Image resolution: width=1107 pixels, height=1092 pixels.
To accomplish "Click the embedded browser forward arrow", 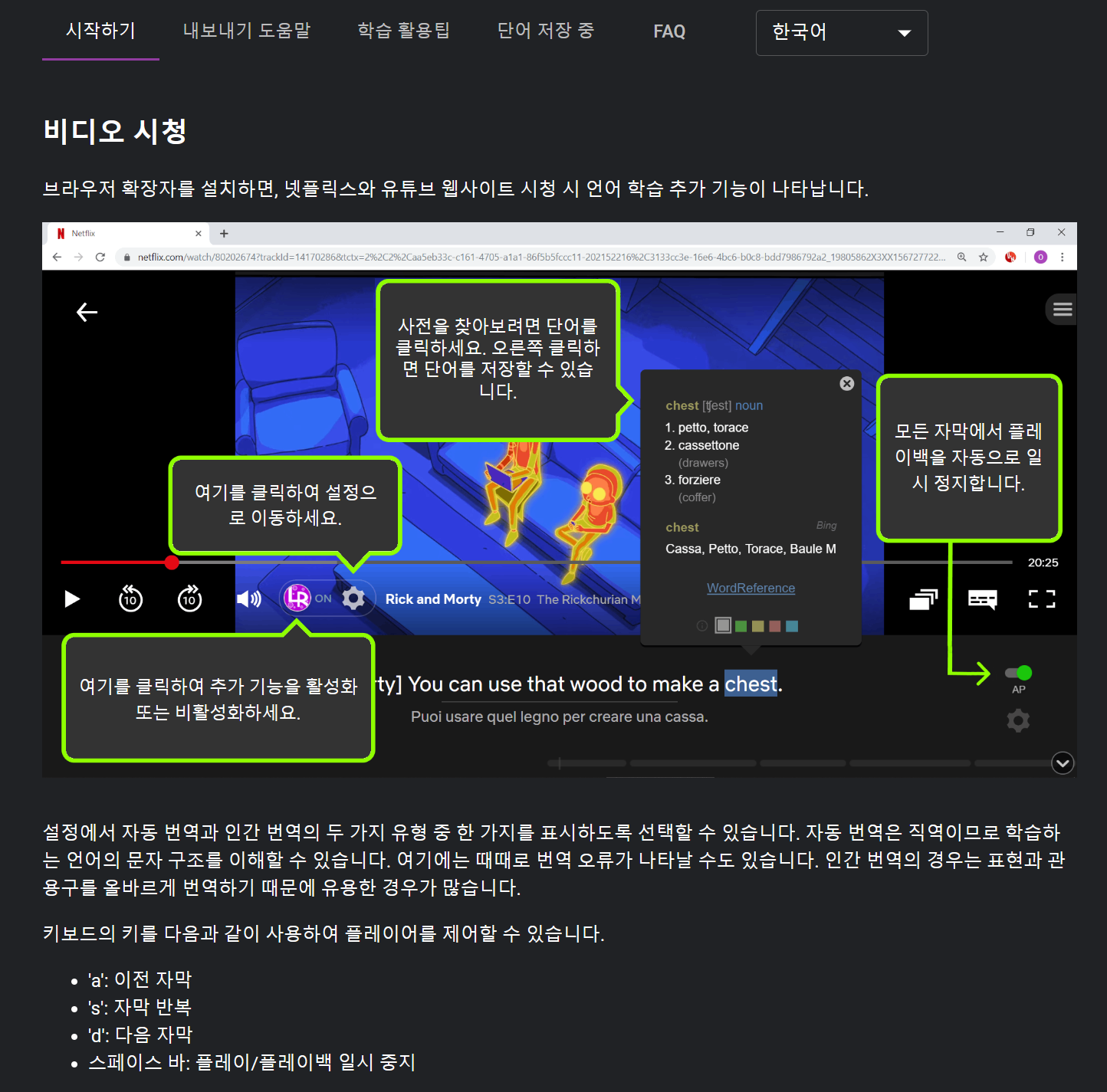I will pos(78,257).
